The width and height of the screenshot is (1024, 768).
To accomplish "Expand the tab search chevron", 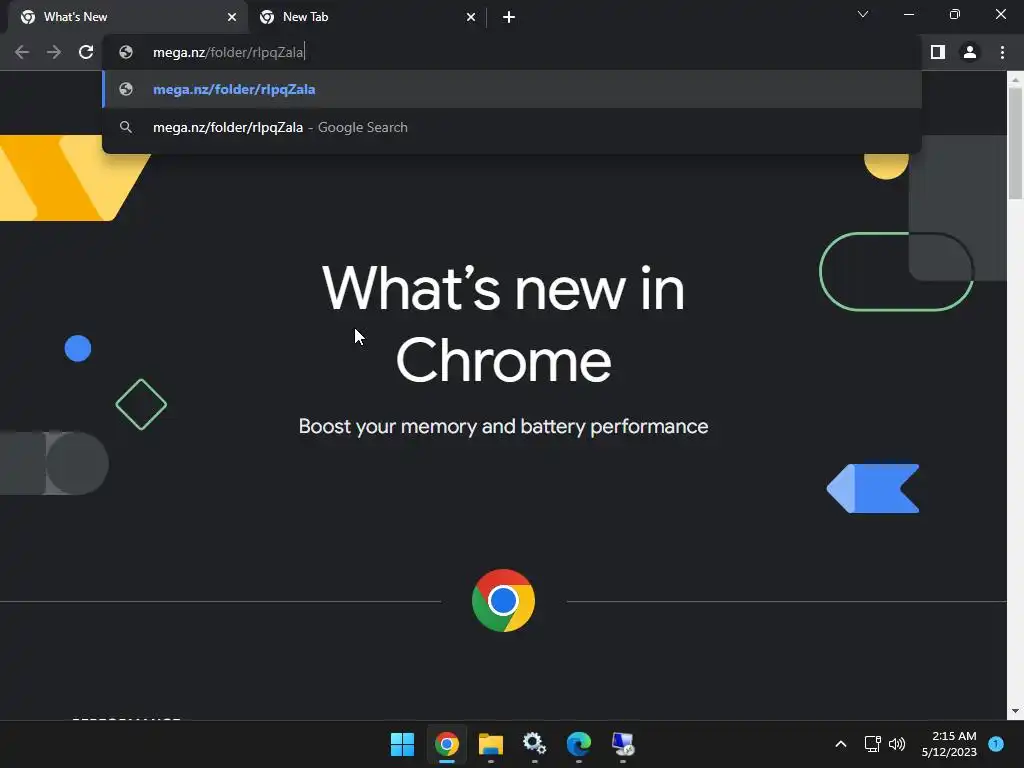I will point(863,14).
